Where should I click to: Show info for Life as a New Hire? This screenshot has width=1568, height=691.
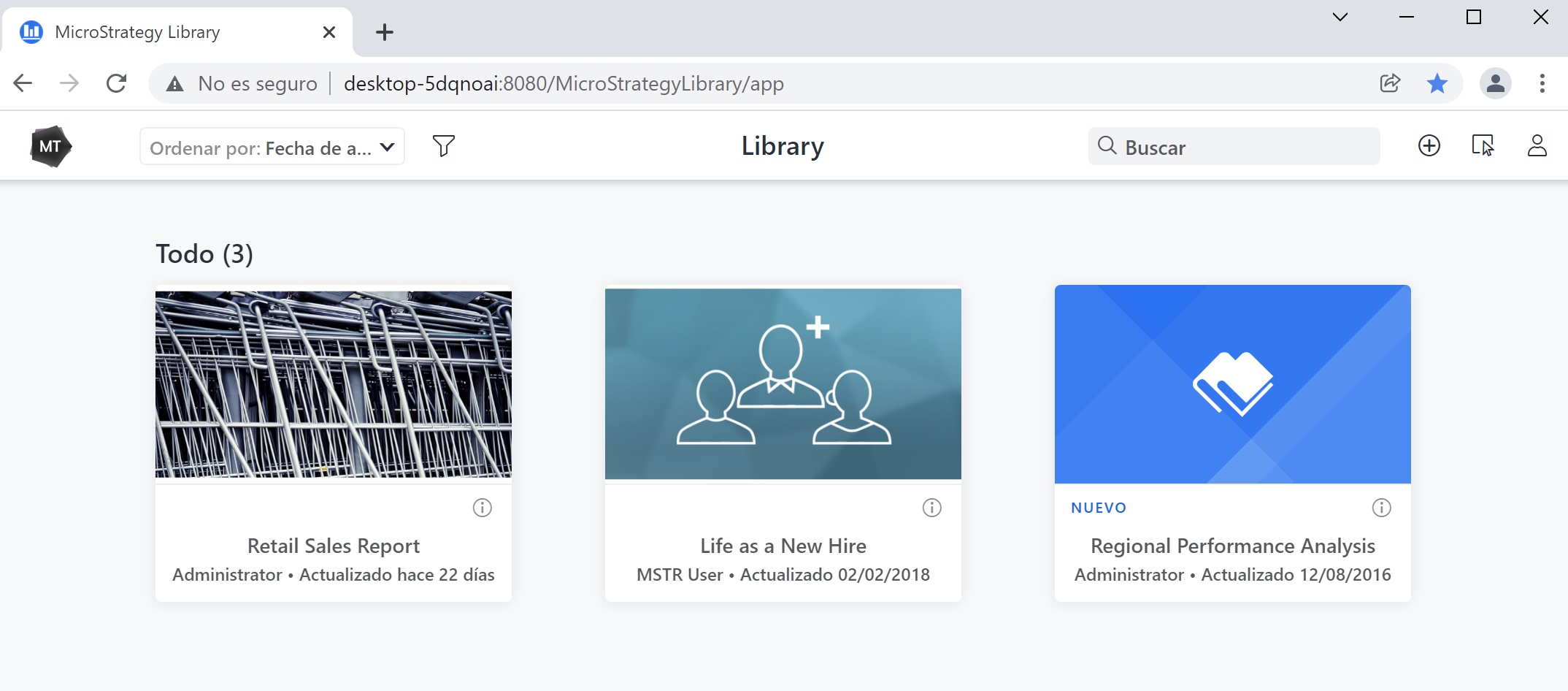tap(932, 508)
